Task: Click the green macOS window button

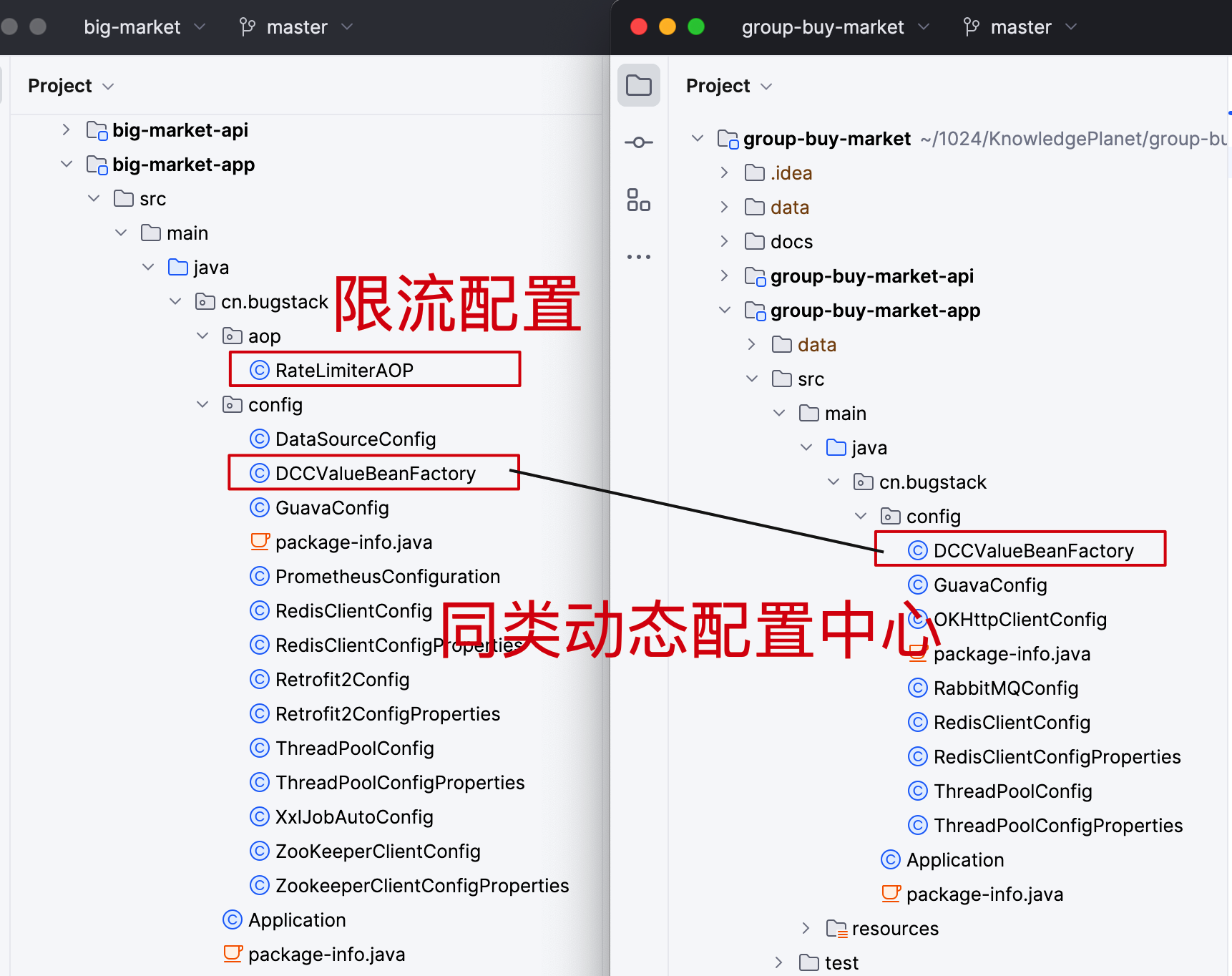Action: tap(695, 27)
